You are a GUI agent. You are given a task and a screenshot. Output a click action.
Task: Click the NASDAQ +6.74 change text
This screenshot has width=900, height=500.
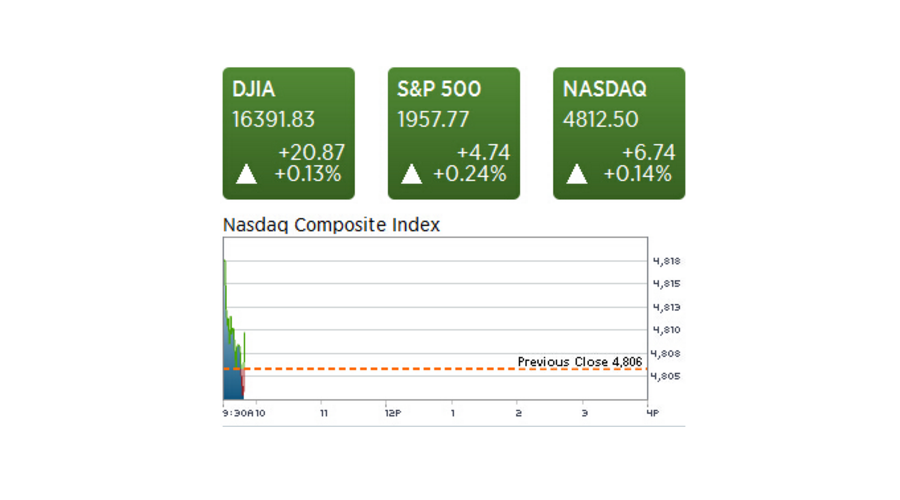pos(649,153)
